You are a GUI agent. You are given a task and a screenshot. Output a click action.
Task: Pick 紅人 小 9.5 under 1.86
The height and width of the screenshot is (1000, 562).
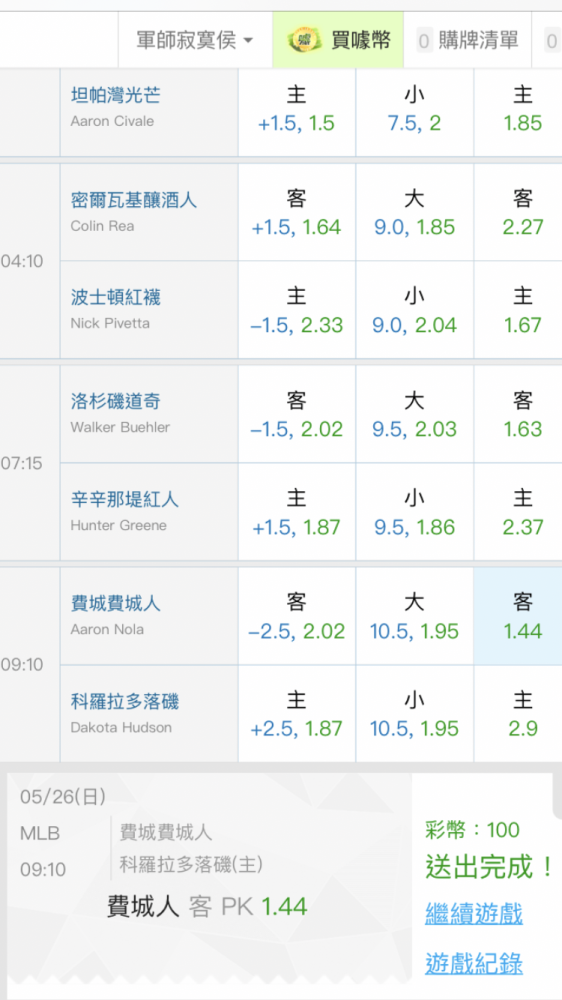point(415,512)
